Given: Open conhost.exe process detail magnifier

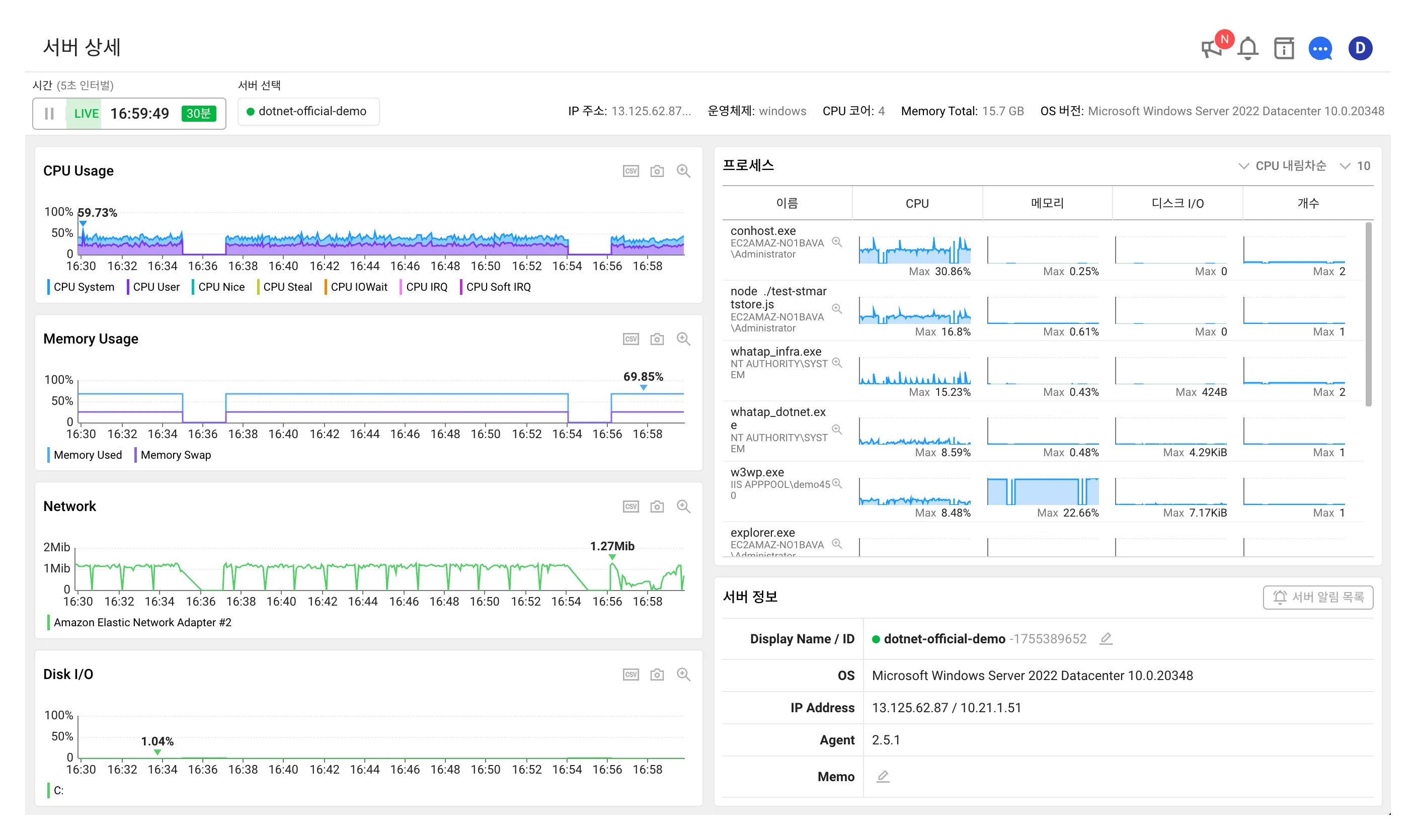Looking at the screenshot, I should (x=836, y=242).
